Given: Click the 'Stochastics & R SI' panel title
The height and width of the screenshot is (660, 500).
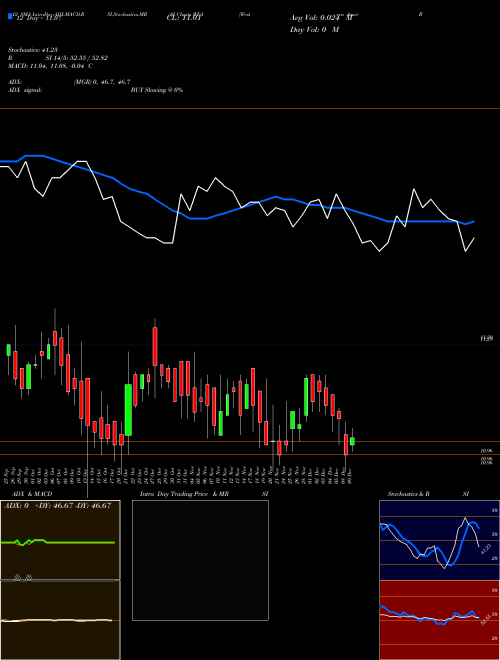Looking at the screenshot, I should (x=428, y=494).
